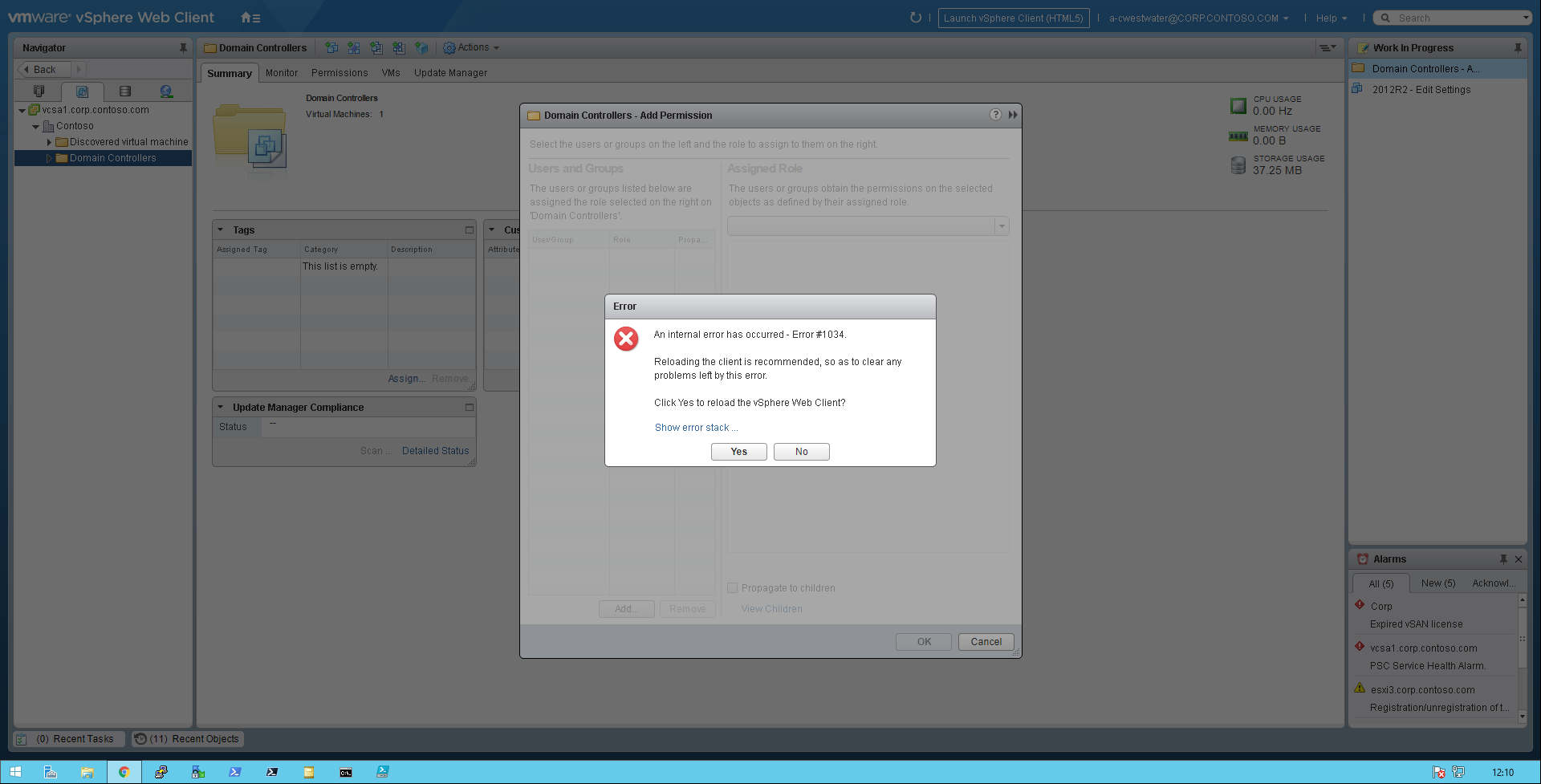This screenshot has width=1541, height=784.
Task: Click the Actions gear icon
Action: [449, 48]
